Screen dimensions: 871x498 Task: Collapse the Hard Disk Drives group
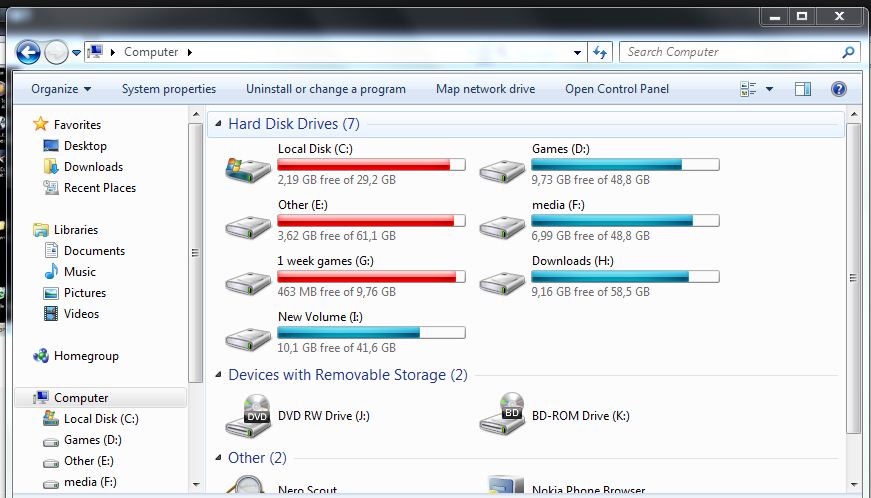tap(218, 124)
